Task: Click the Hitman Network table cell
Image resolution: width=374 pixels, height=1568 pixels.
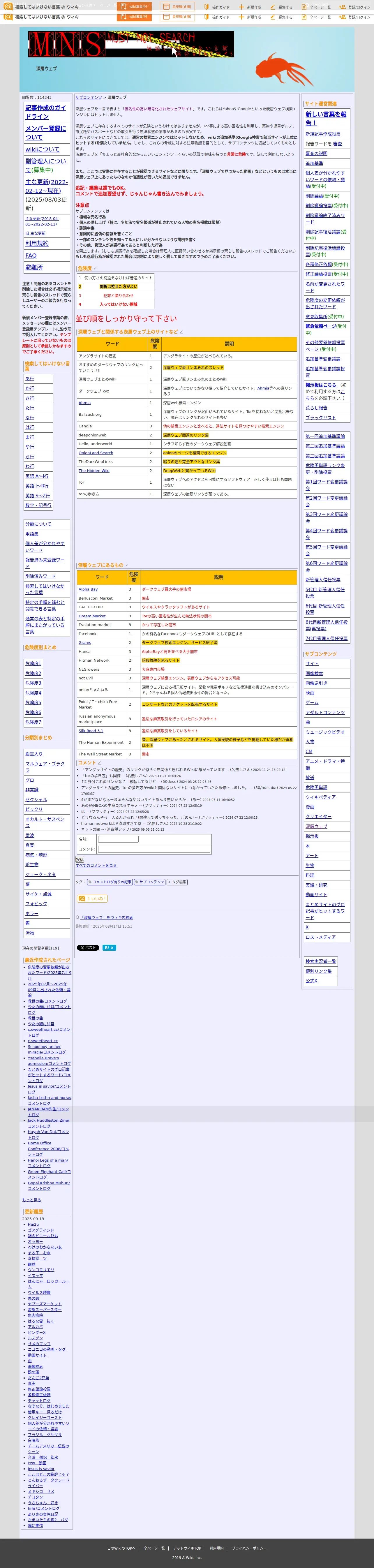Action: pyautogui.click(x=102, y=660)
